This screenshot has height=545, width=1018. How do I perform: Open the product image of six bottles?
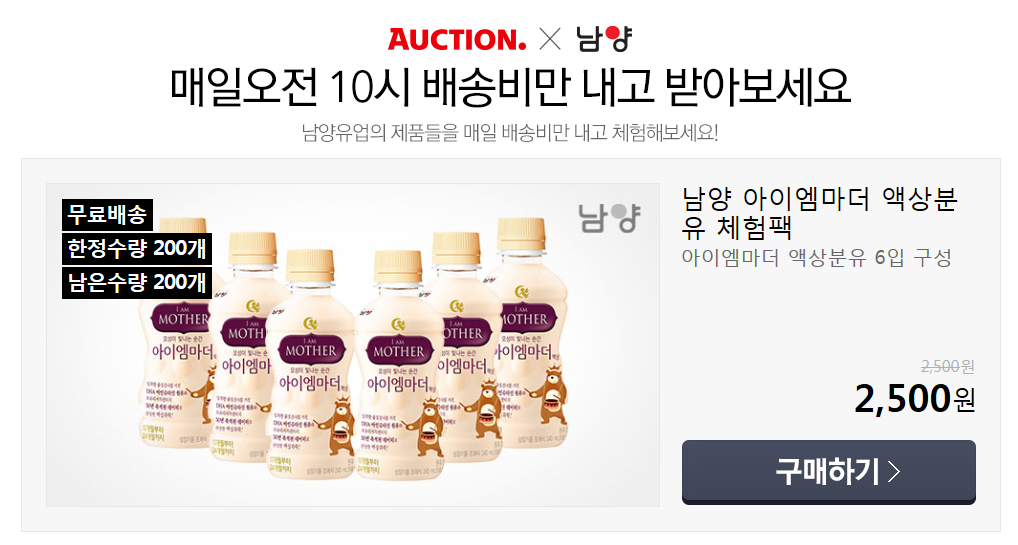pyautogui.click(x=353, y=345)
